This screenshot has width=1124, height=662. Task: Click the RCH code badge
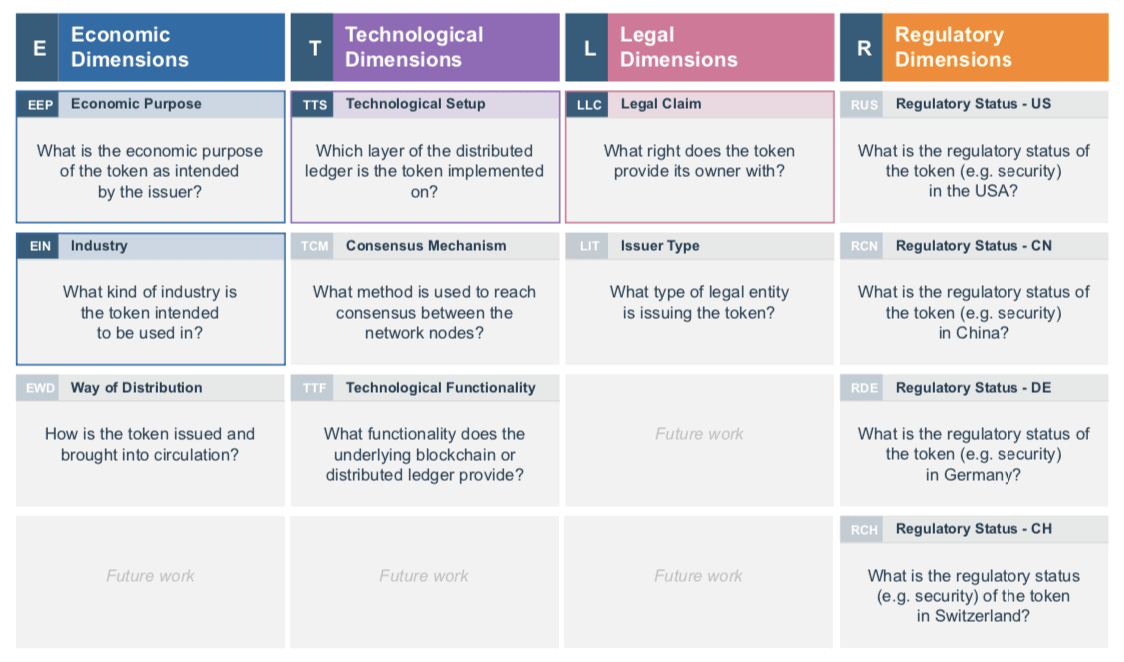[864, 529]
